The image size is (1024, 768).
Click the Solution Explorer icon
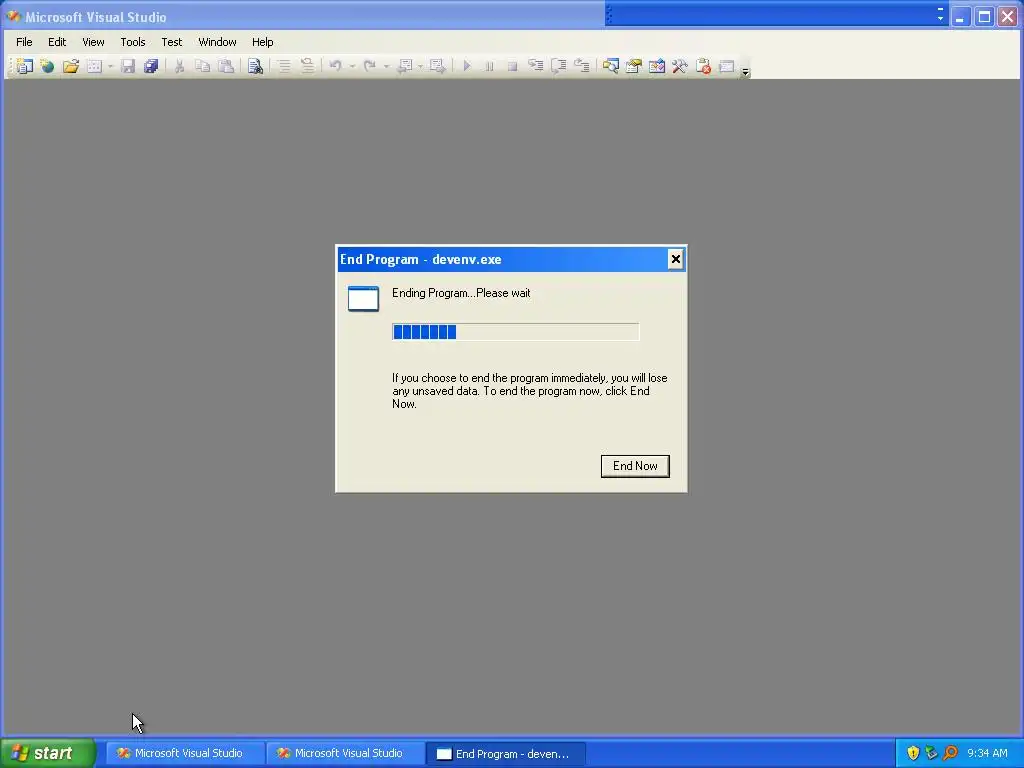611,66
